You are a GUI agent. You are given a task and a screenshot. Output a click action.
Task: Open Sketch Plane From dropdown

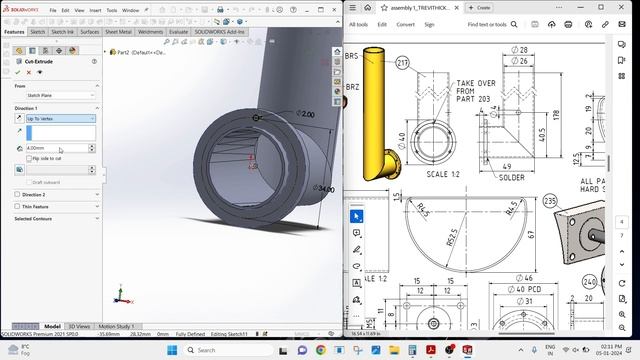pyautogui.click(x=61, y=95)
